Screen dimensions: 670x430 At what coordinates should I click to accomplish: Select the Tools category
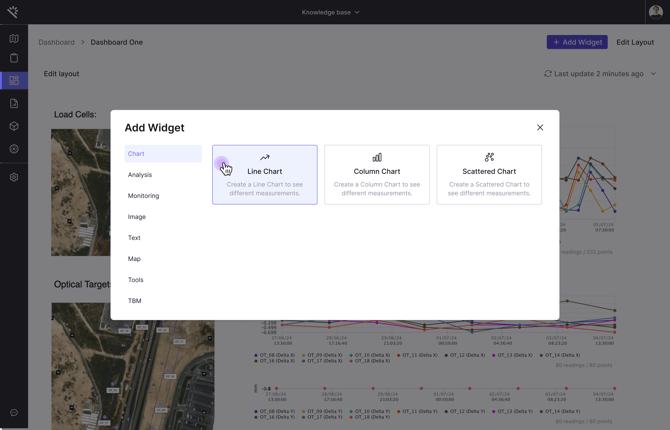click(163, 280)
